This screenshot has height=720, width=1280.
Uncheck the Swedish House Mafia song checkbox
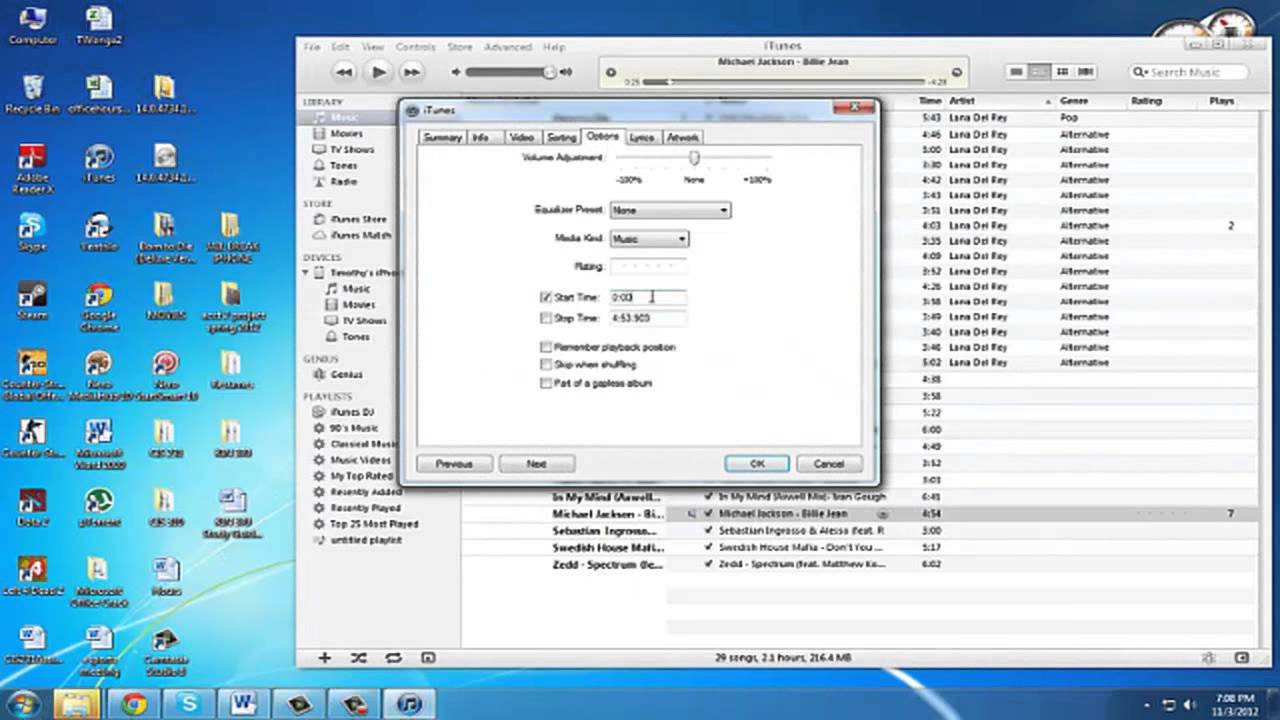(709, 548)
